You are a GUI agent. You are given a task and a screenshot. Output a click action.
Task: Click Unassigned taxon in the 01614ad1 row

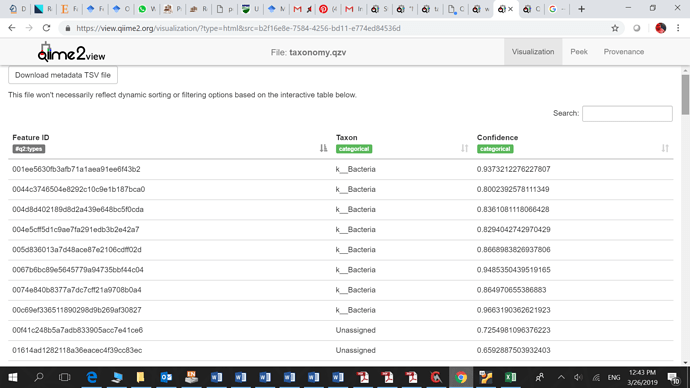pyautogui.click(x=356, y=351)
